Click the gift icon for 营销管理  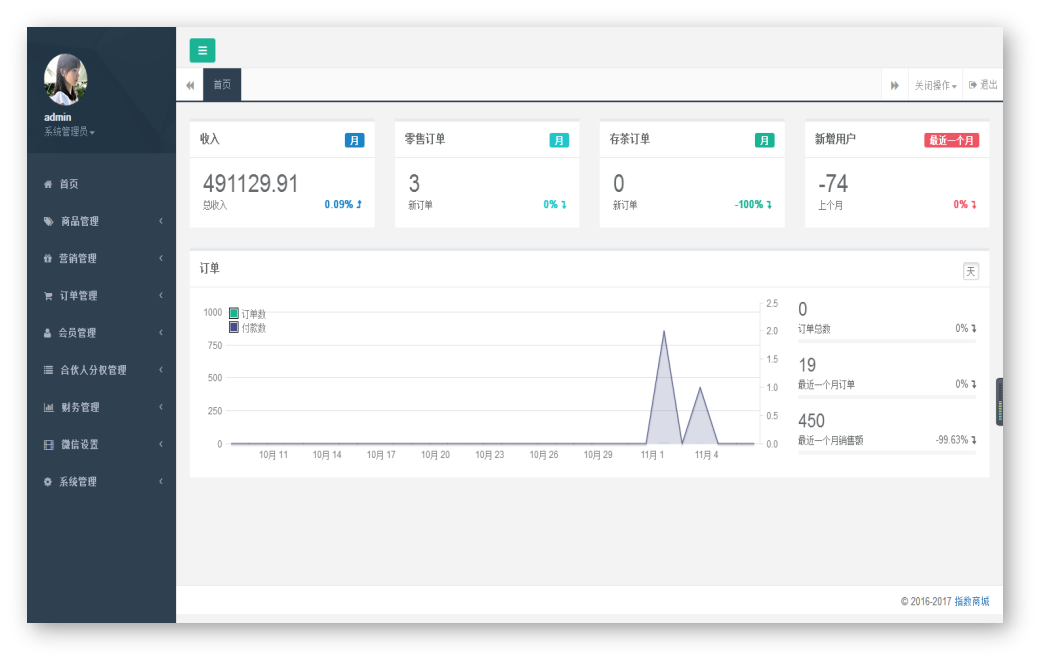click(48, 259)
